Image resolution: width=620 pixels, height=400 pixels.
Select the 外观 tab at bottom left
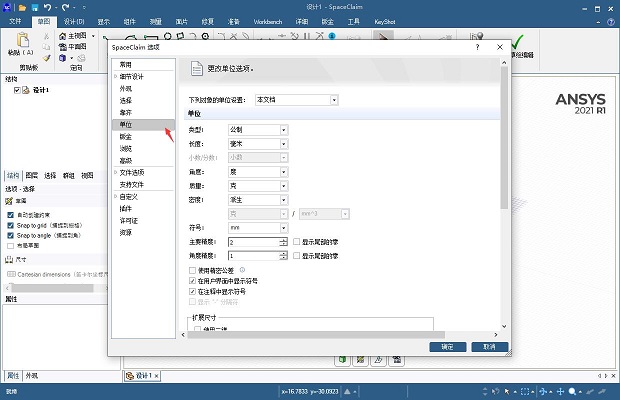pyautogui.click(x=32, y=375)
